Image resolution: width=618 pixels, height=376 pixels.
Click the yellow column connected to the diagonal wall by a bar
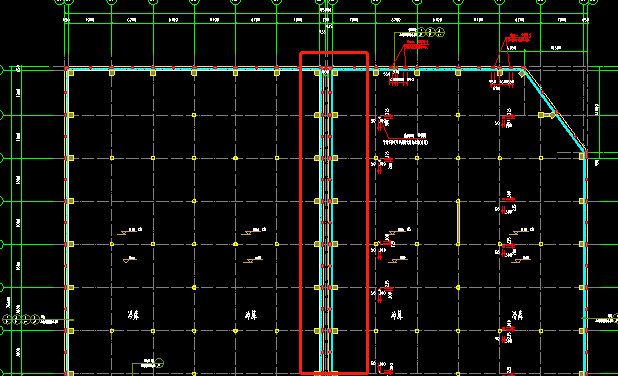click(541, 115)
